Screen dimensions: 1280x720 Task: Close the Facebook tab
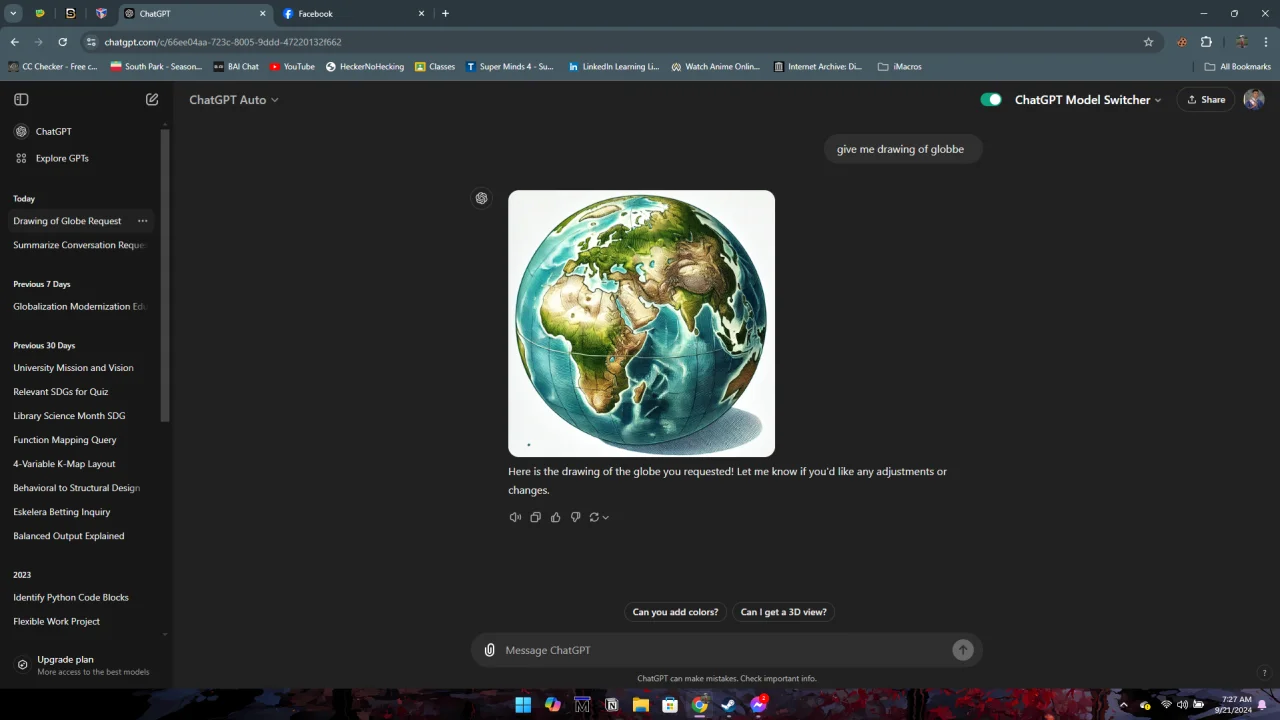(x=421, y=13)
